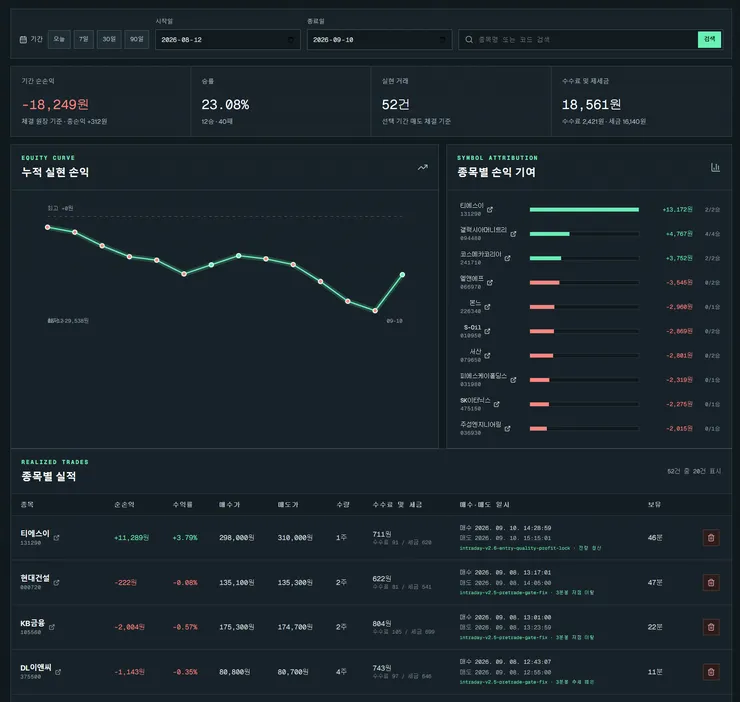The width and height of the screenshot is (740, 702).
Task: Delete the DL이앤씨 trade with trash icon
Action: coord(711,672)
